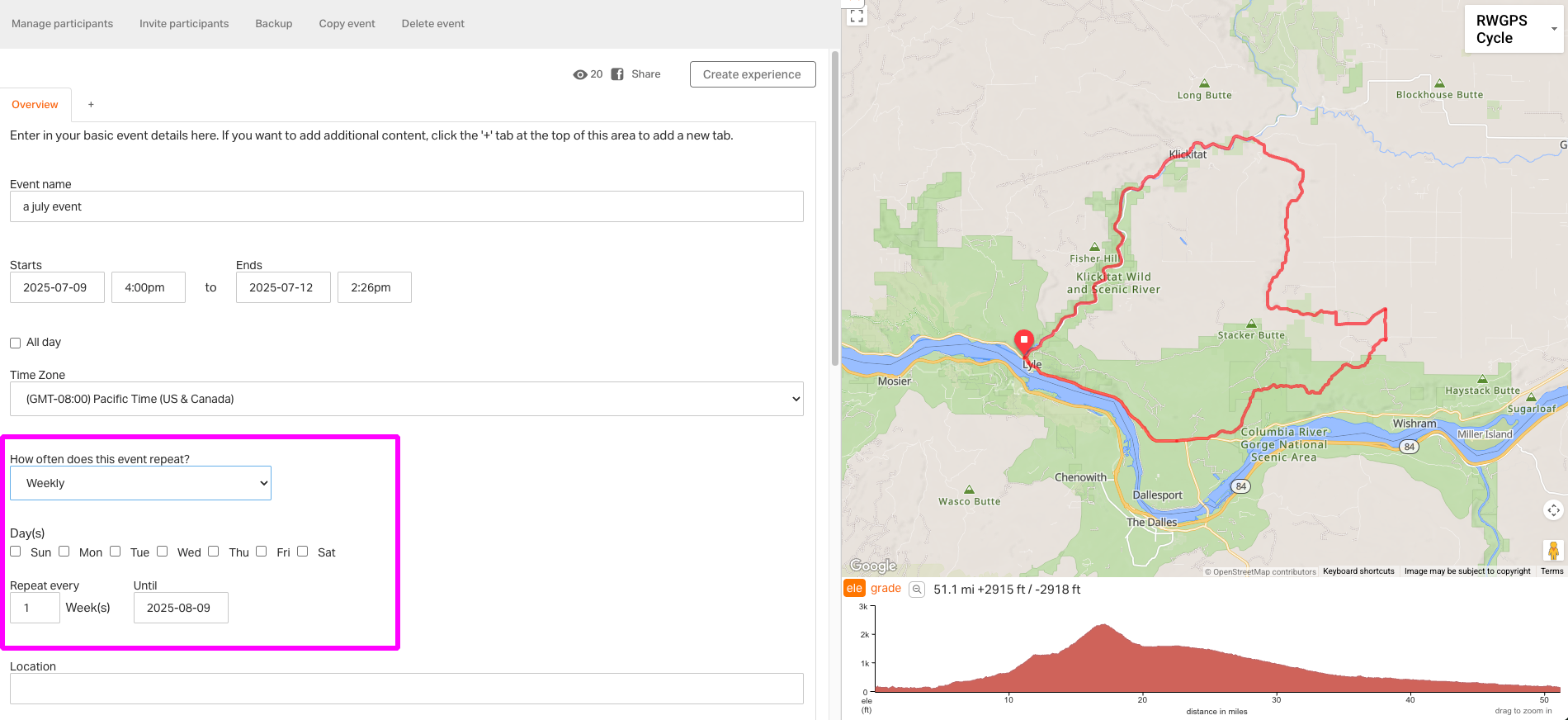This screenshot has height=720, width=1568.
Task: Check the Tue day checkbox
Action: [115, 551]
